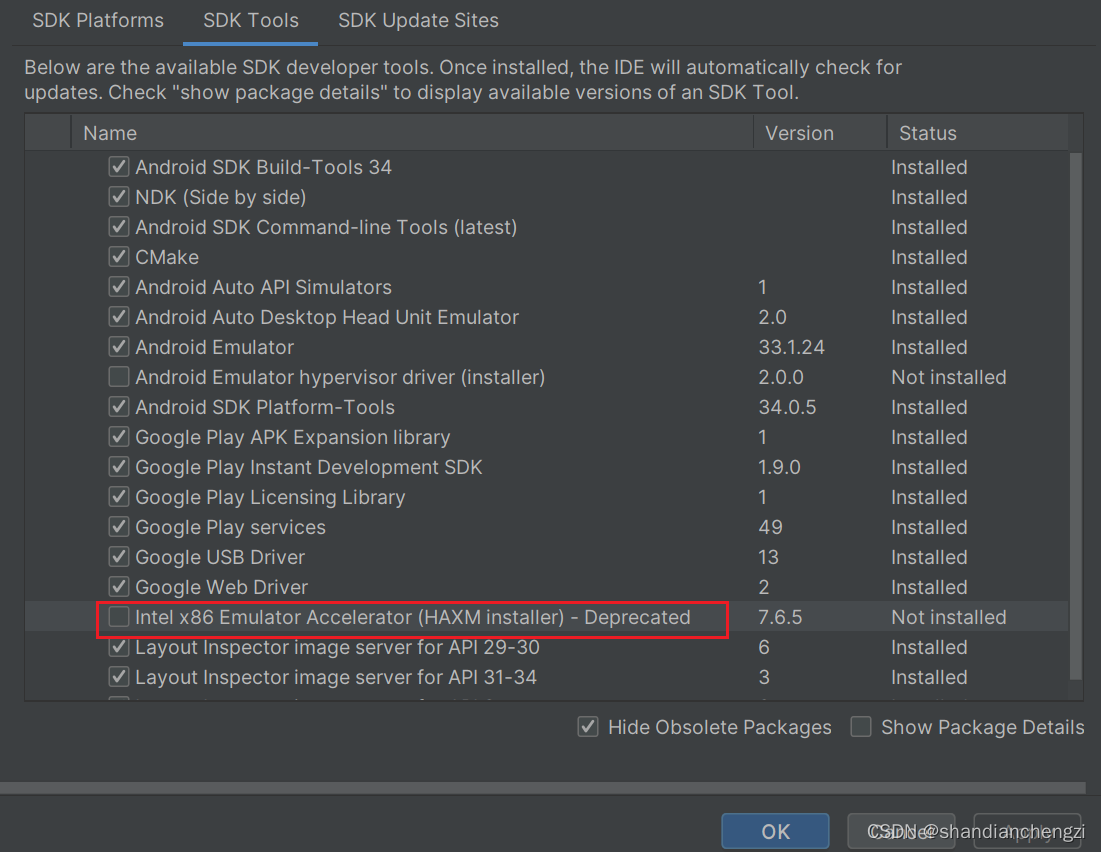Toggle Google Play services checkbox
The image size is (1101, 852).
pyautogui.click(x=119, y=527)
